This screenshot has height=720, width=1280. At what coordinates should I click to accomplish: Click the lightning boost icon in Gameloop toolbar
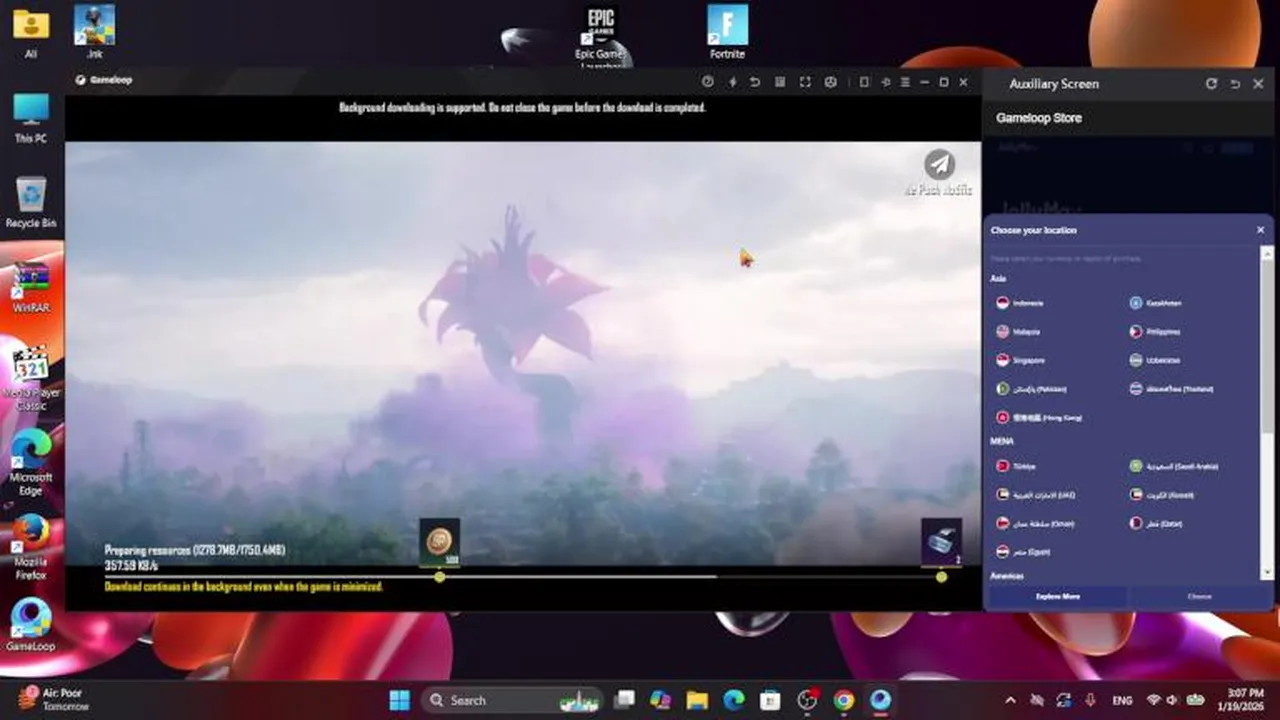732,82
